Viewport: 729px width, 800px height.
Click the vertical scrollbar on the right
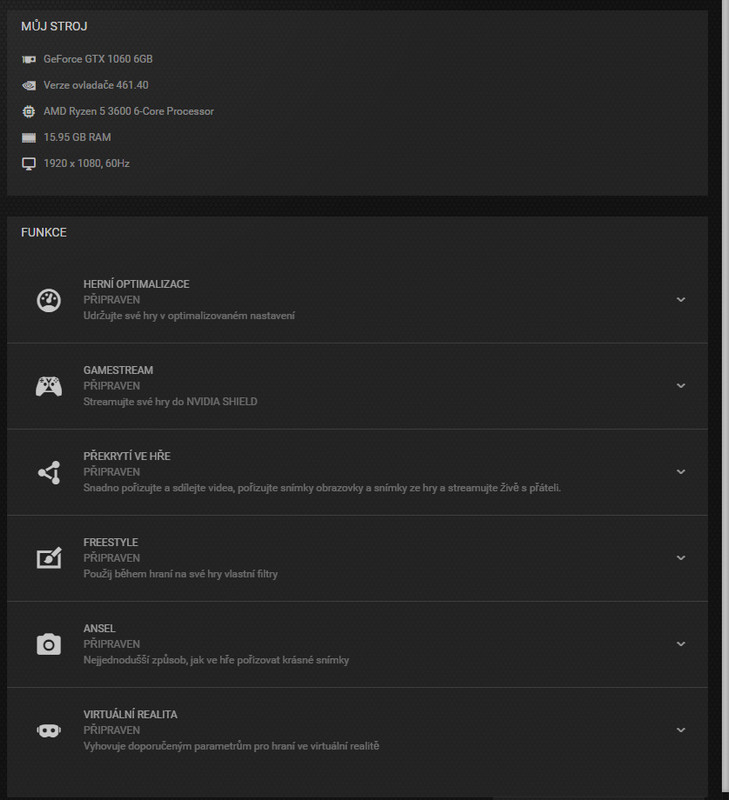(724, 400)
